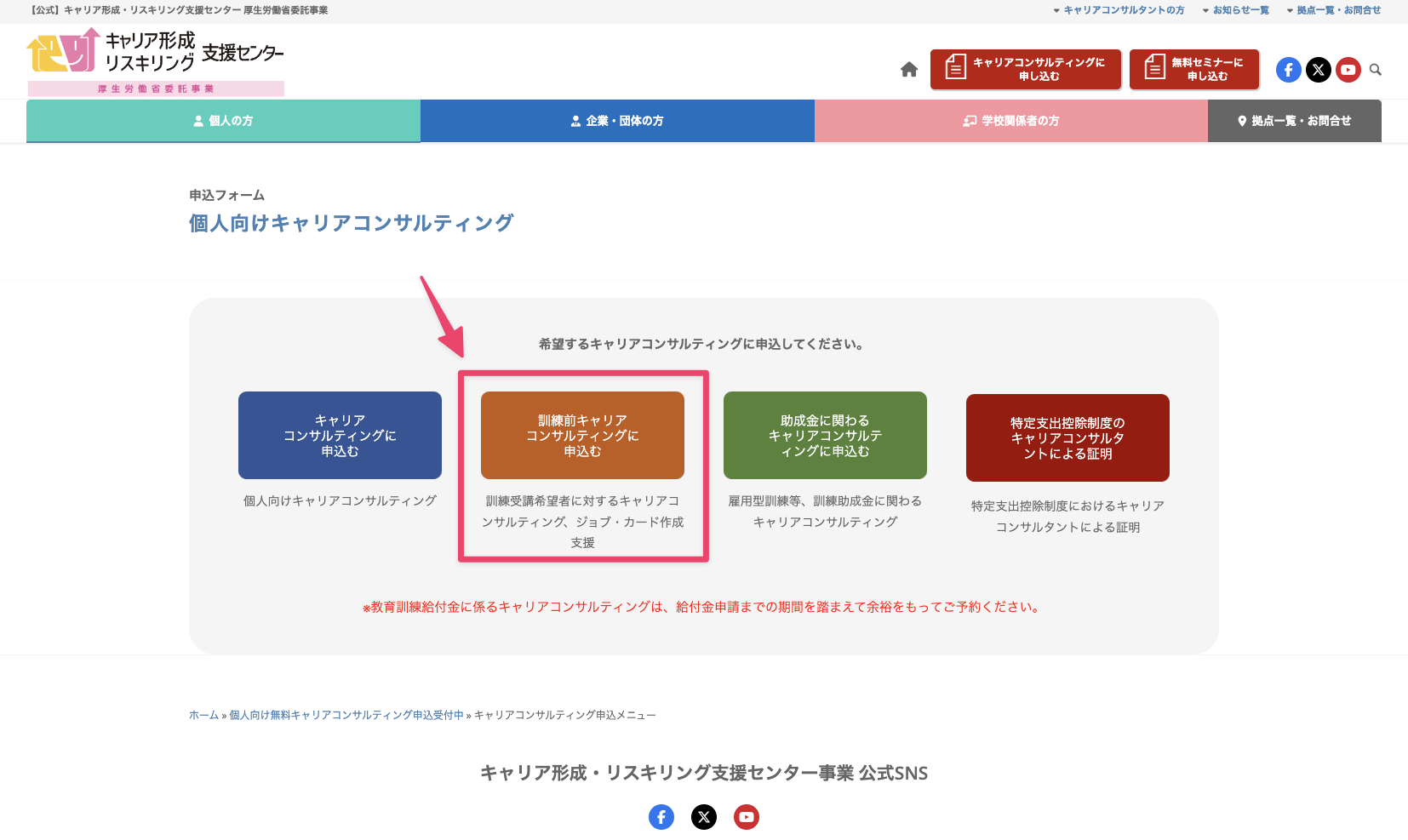Click the 無料セミナーに申し込む button
This screenshot has width=1408, height=840.
point(1194,69)
